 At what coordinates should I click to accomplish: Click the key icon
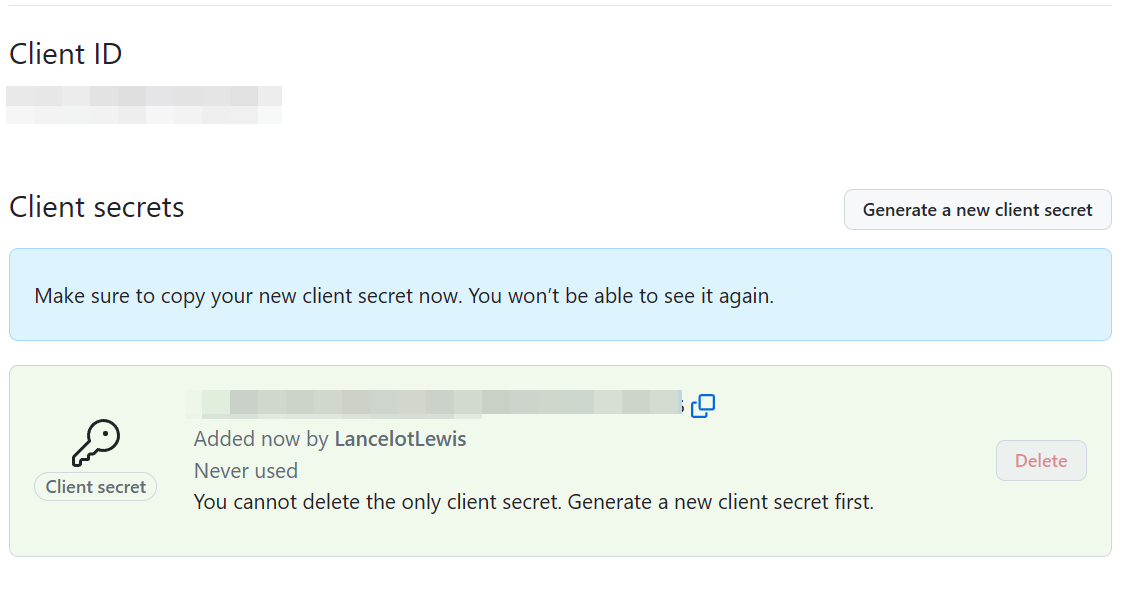pyautogui.click(x=96, y=443)
